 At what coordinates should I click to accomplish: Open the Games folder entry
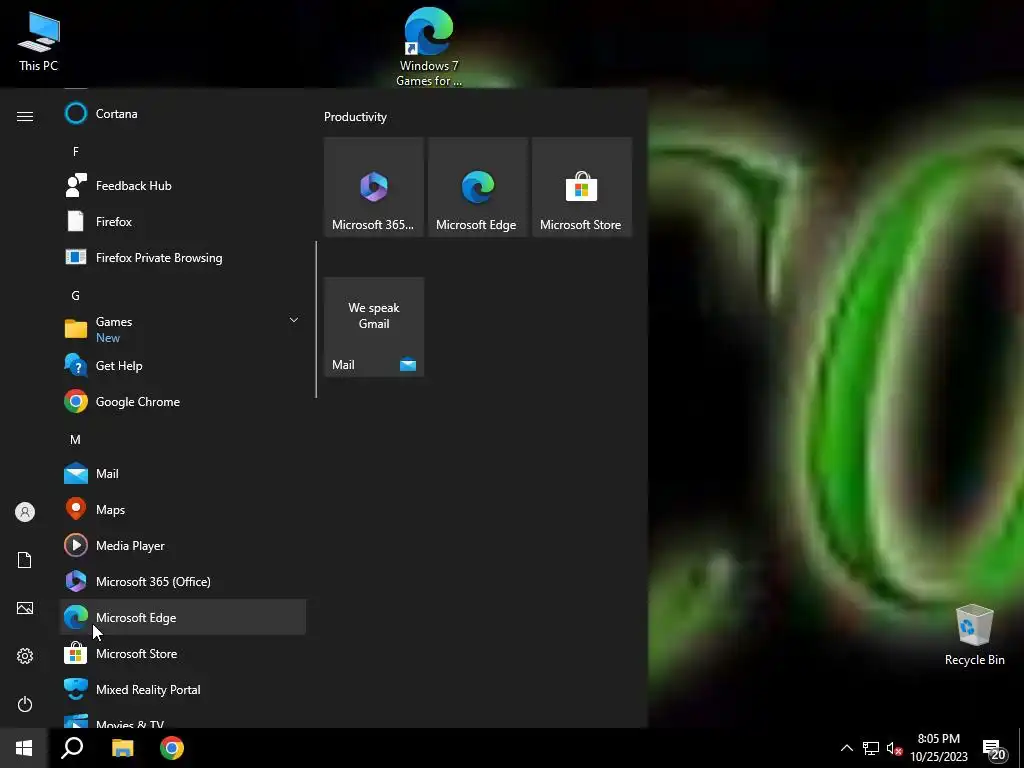(x=183, y=329)
